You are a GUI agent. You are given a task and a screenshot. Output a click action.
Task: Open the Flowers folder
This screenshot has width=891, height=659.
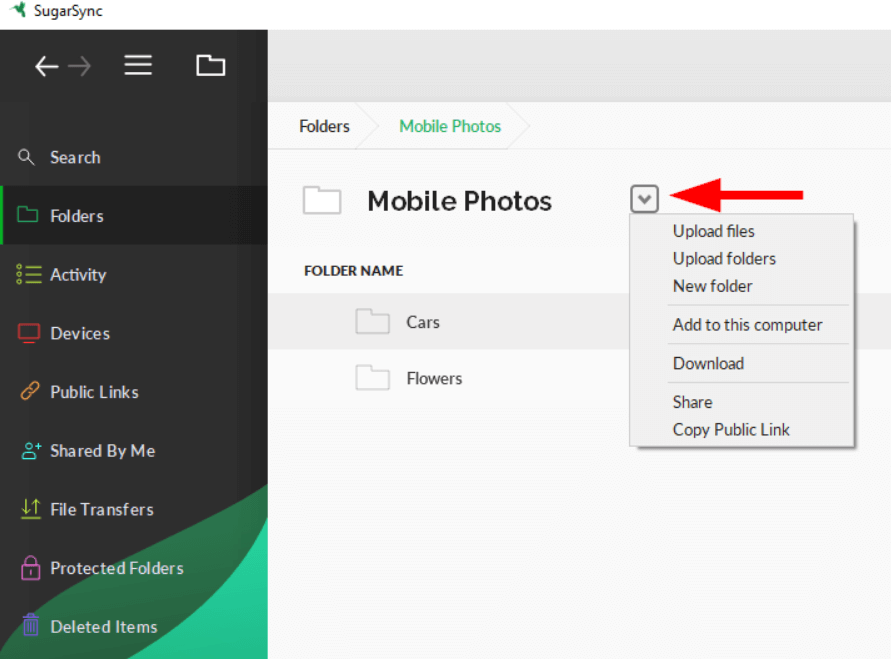click(434, 378)
